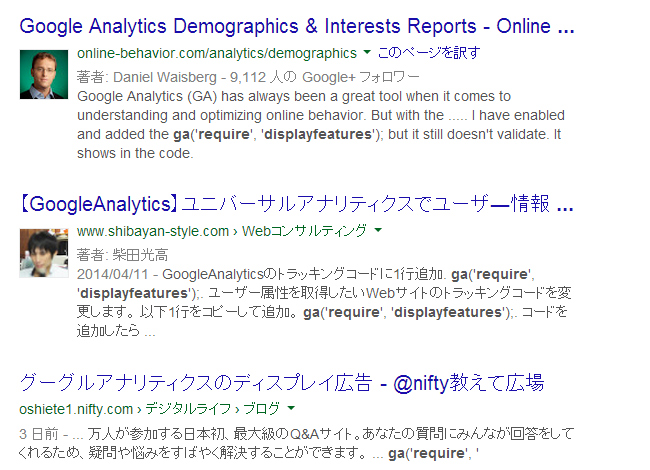Screen dimensions: 650x470
Task: Expand dropdown arrow after ブログ breadcrumb
Action: [x=291, y=408]
